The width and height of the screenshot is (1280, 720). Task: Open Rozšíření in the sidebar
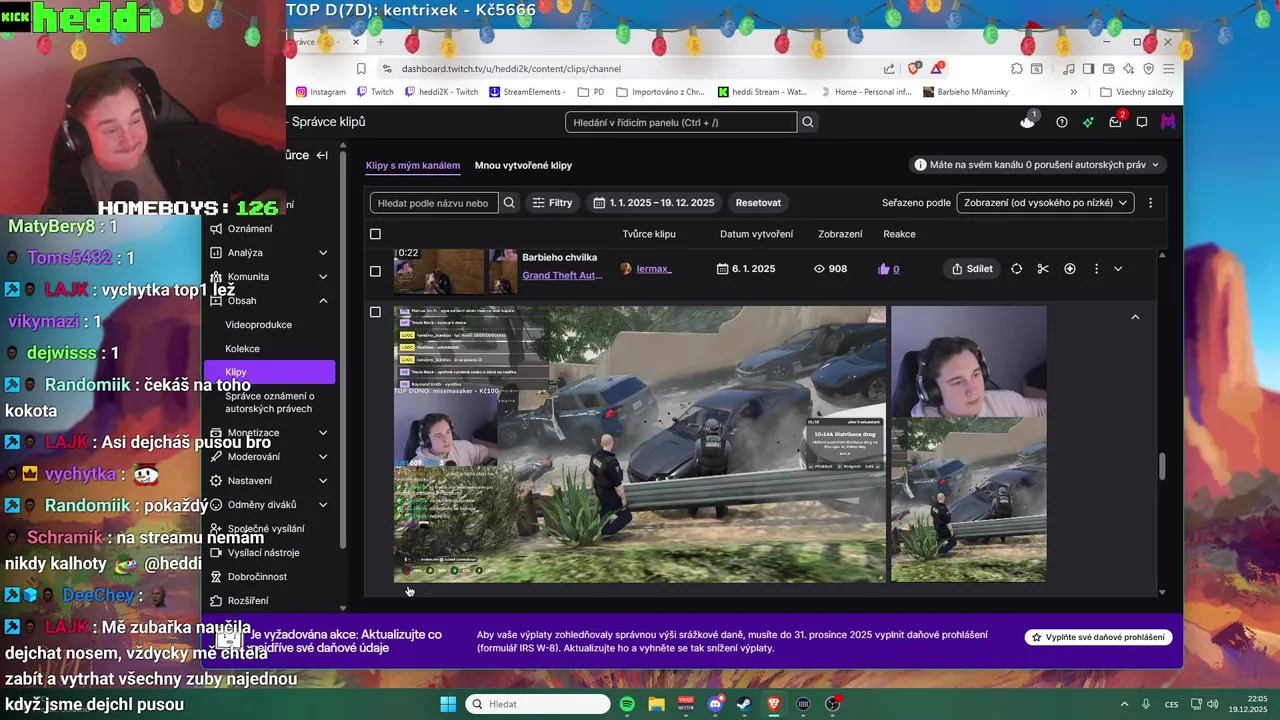[x=248, y=601]
